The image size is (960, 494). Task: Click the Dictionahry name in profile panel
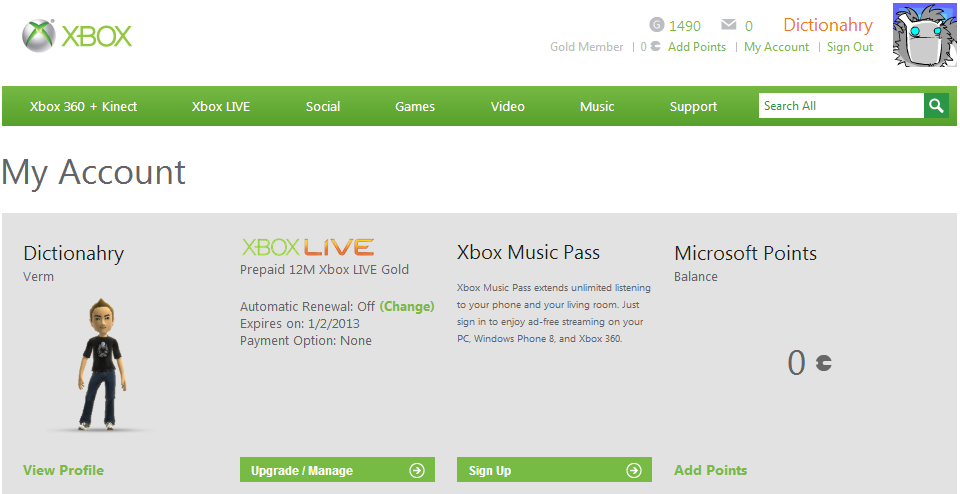(x=73, y=253)
